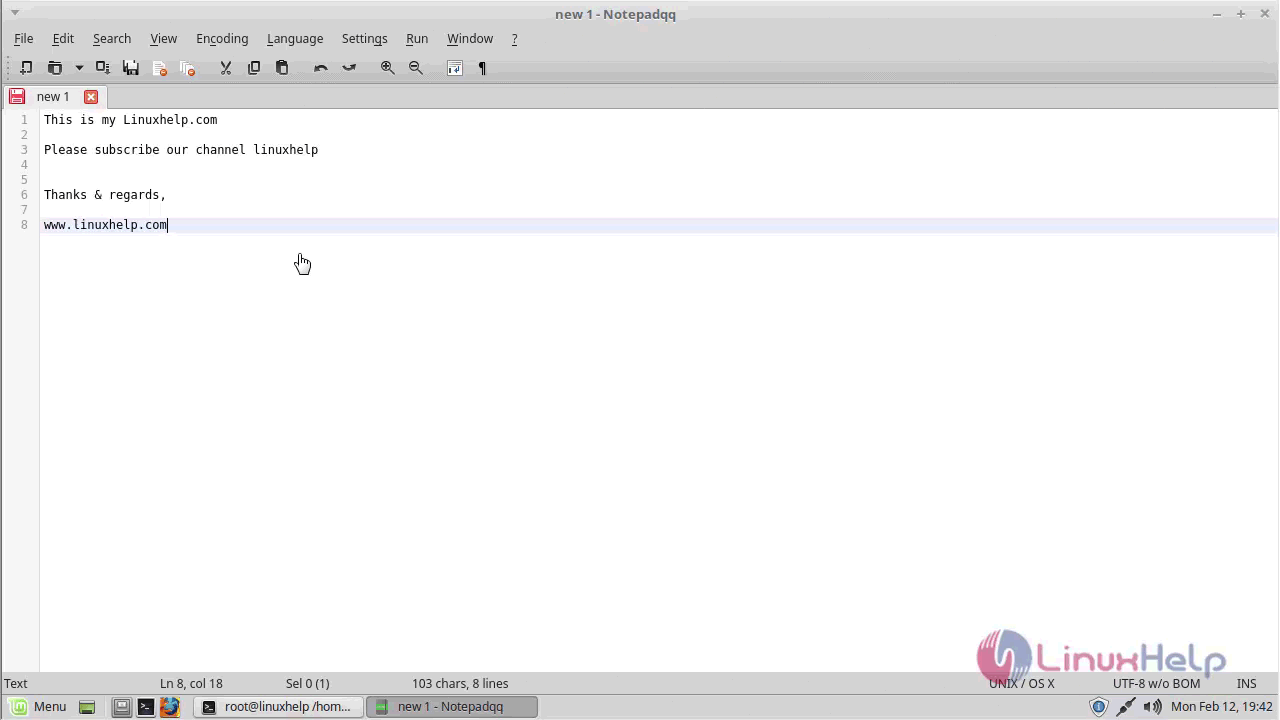The image size is (1280, 720).
Task: Click the Redo arrow icon
Action: pos(349,68)
